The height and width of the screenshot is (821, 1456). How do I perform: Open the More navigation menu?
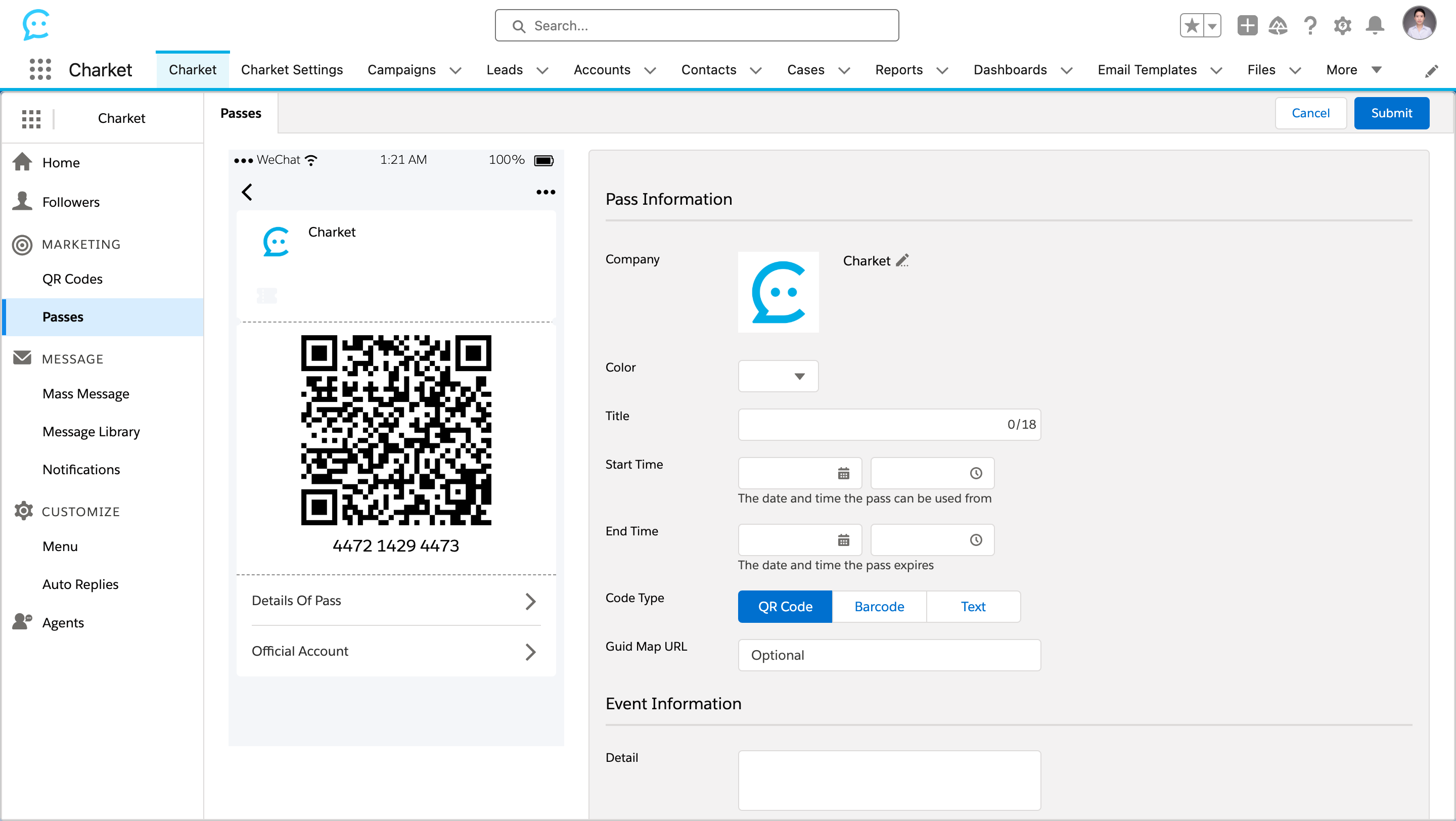tap(1354, 69)
